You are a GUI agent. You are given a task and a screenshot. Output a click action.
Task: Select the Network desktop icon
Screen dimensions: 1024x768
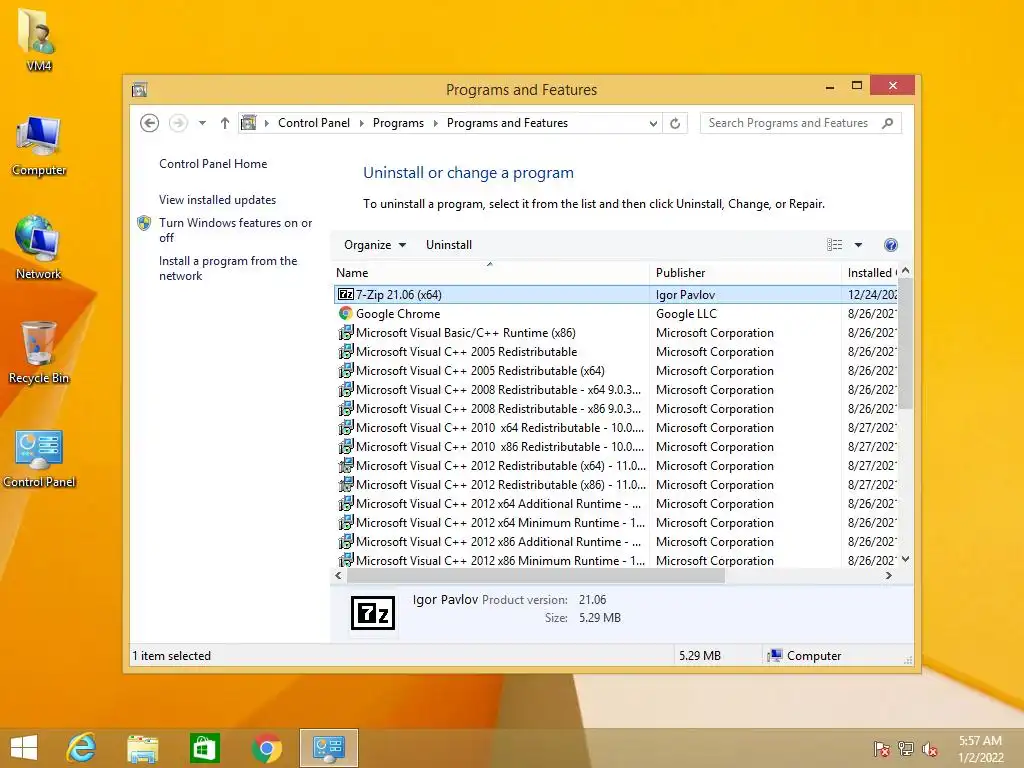coord(38,247)
